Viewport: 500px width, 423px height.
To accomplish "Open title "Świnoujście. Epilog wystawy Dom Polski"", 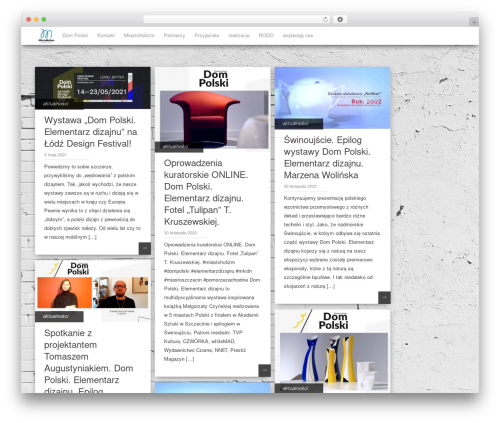I will 327,158.
